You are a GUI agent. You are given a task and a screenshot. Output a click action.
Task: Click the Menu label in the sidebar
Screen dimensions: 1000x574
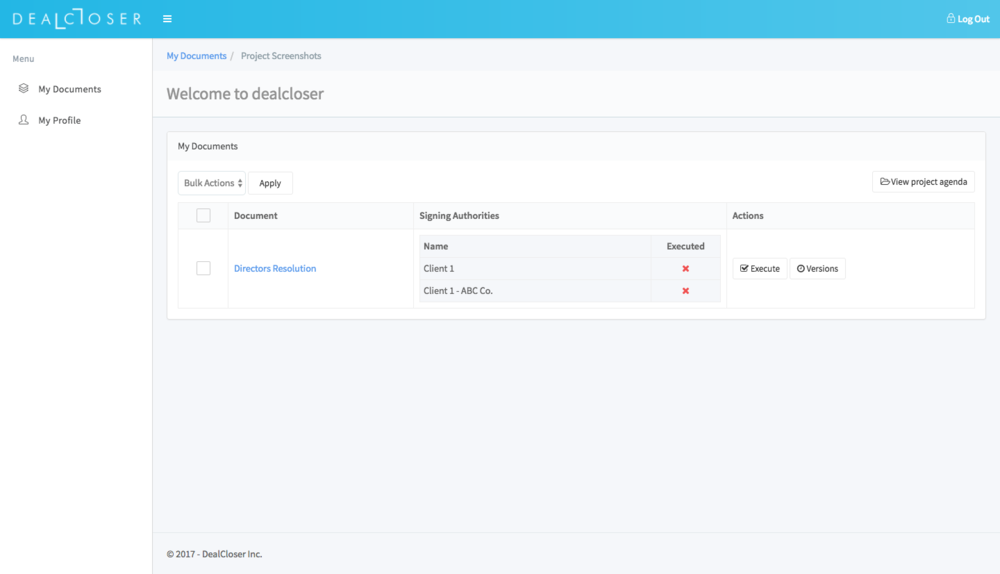coord(24,59)
